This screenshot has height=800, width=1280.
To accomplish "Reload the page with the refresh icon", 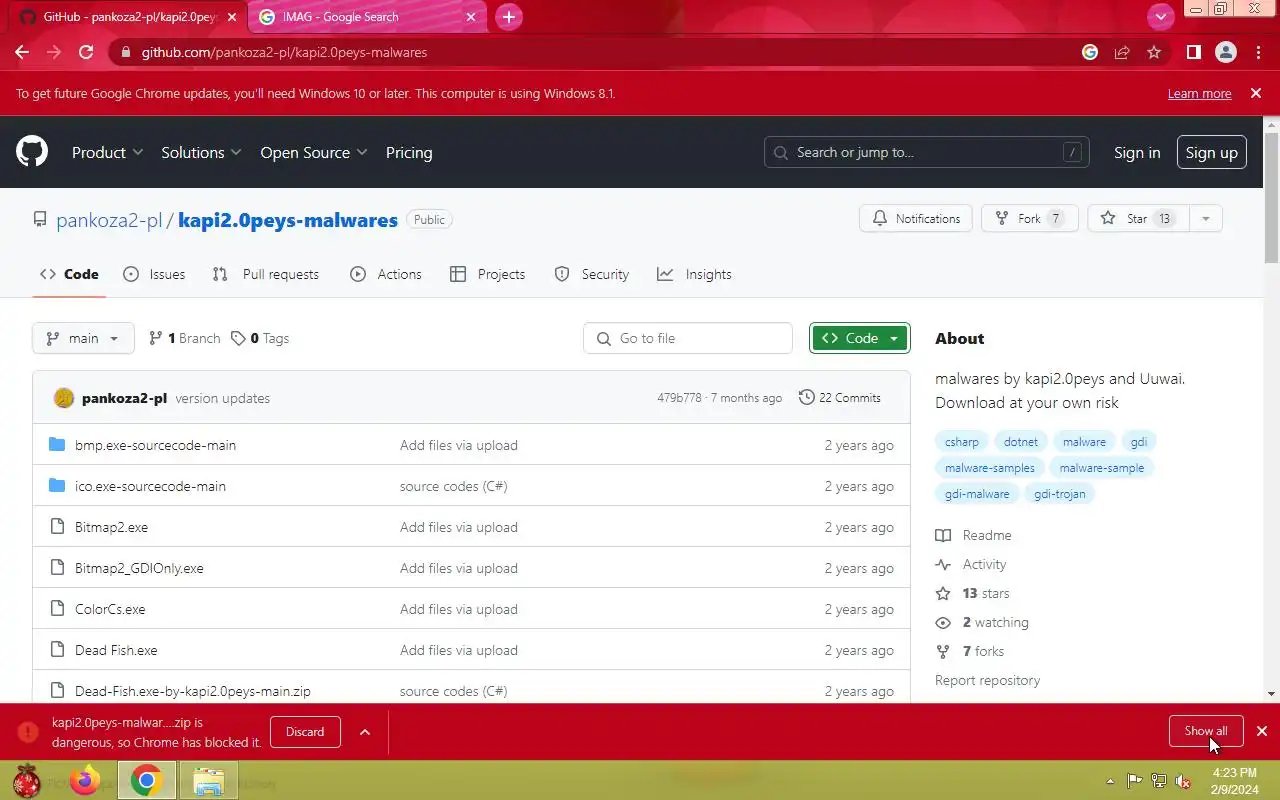I will tap(86, 52).
